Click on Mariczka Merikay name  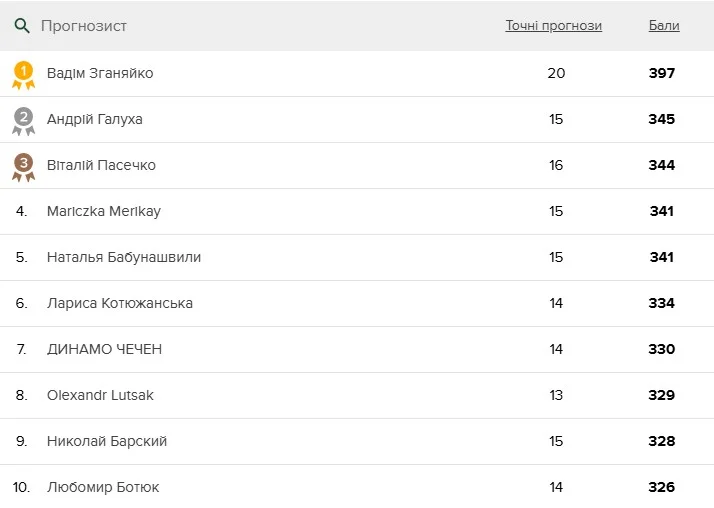point(104,211)
